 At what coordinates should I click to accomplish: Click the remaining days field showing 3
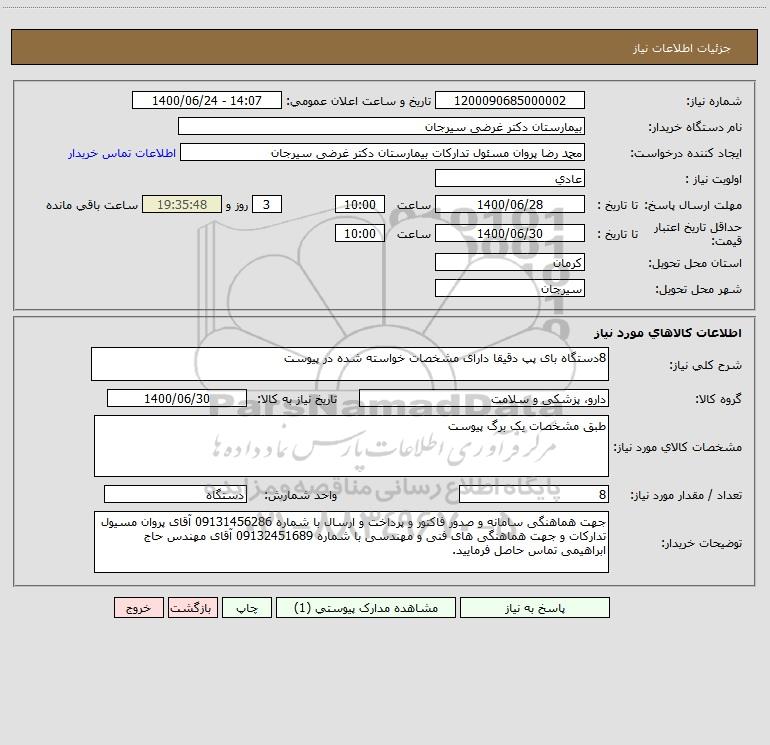(267, 204)
